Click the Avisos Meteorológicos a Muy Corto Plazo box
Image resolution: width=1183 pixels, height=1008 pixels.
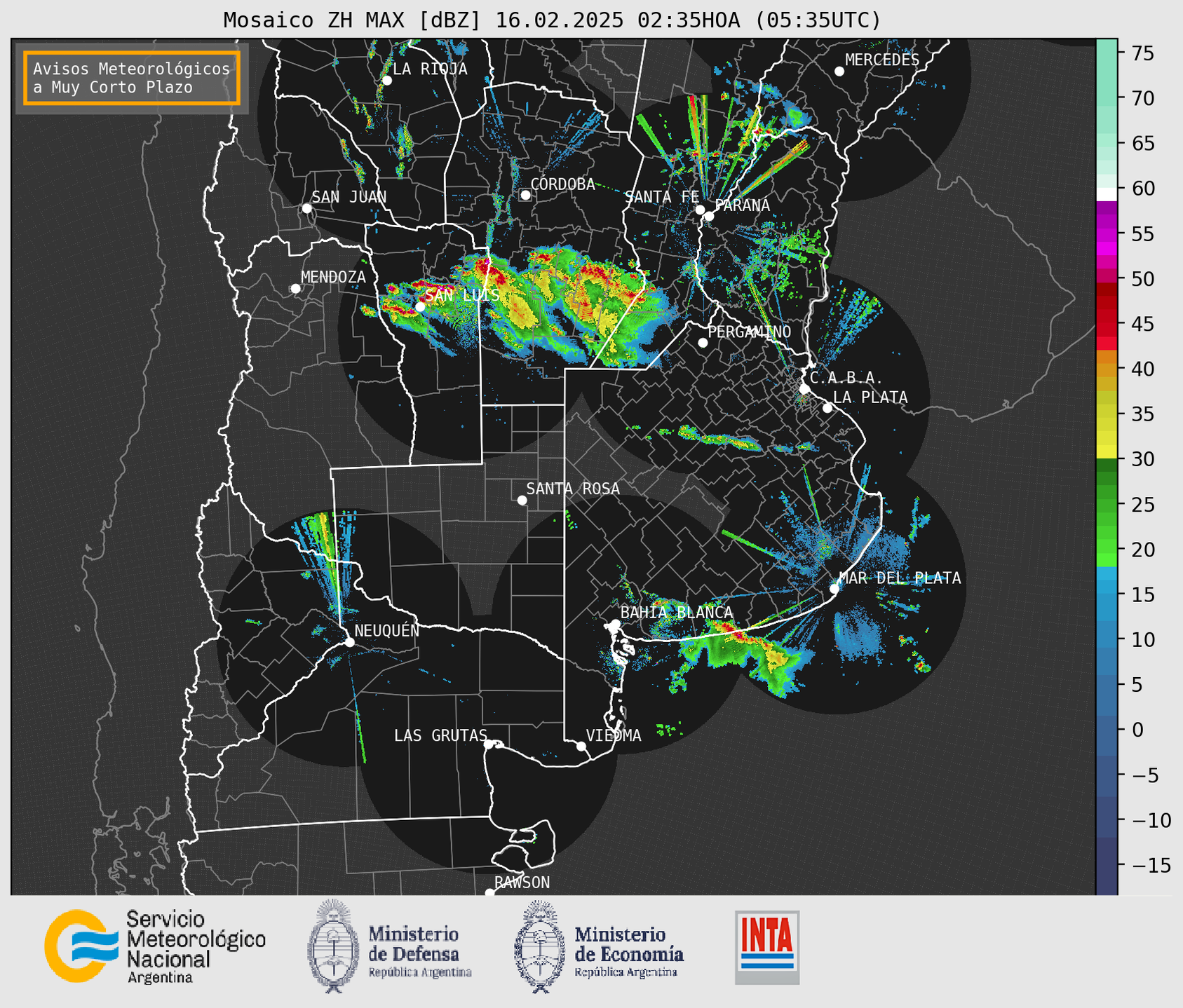coord(132,78)
